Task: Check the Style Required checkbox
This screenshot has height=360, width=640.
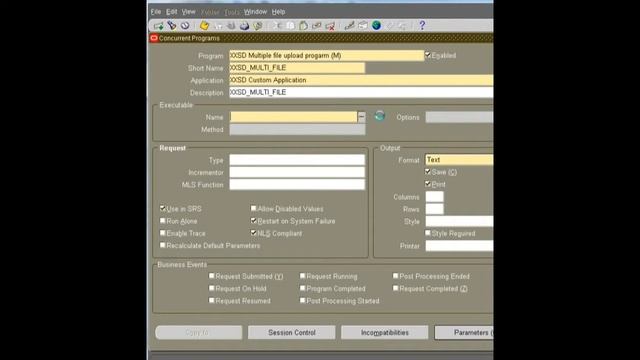Action: [x=428, y=233]
